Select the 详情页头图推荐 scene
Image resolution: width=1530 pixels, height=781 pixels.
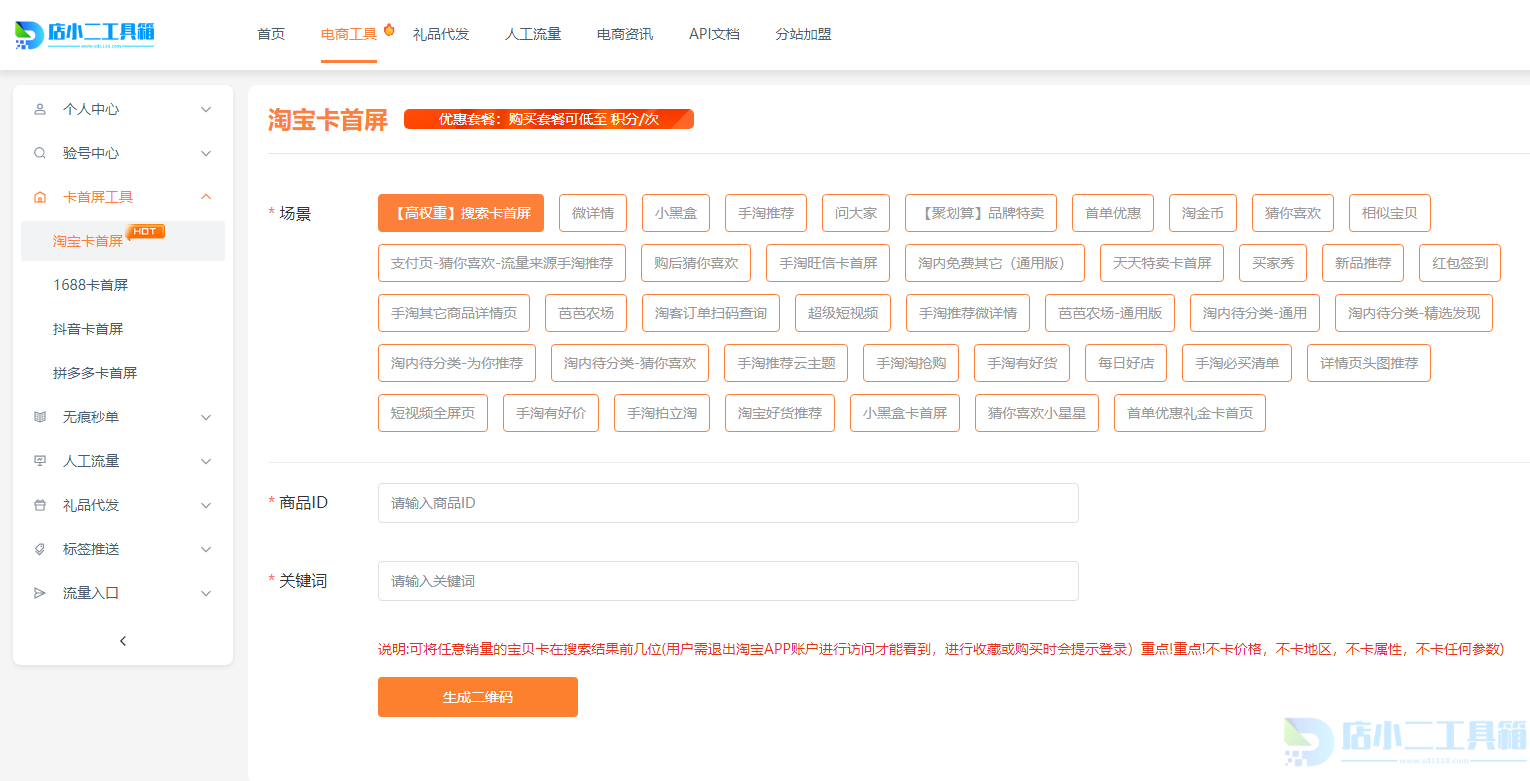point(1369,363)
